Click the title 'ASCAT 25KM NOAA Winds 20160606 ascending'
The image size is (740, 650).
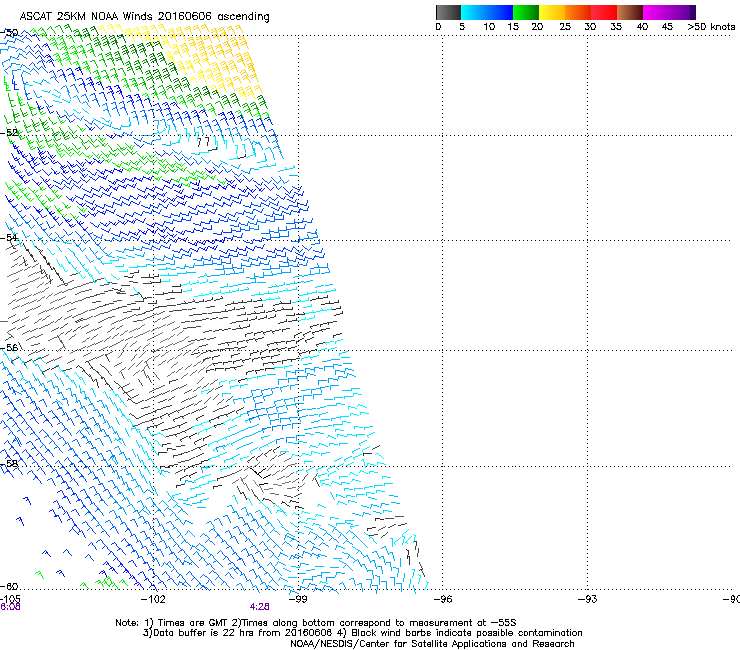(x=144, y=17)
